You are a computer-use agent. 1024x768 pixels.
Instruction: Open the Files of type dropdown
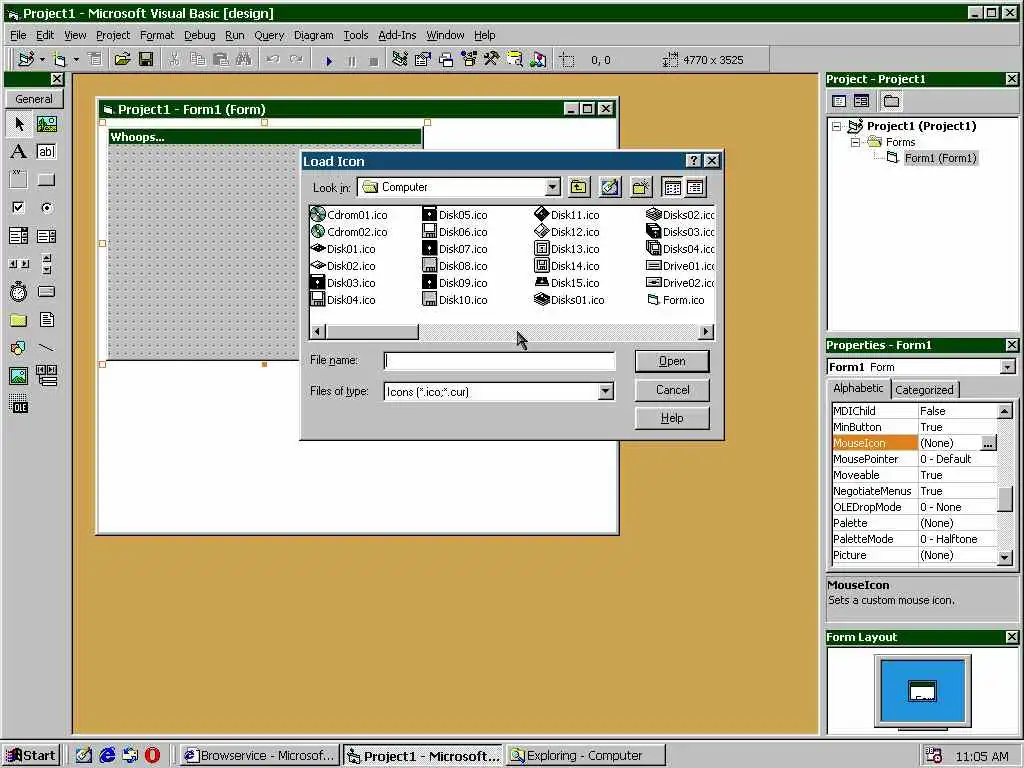(x=605, y=391)
